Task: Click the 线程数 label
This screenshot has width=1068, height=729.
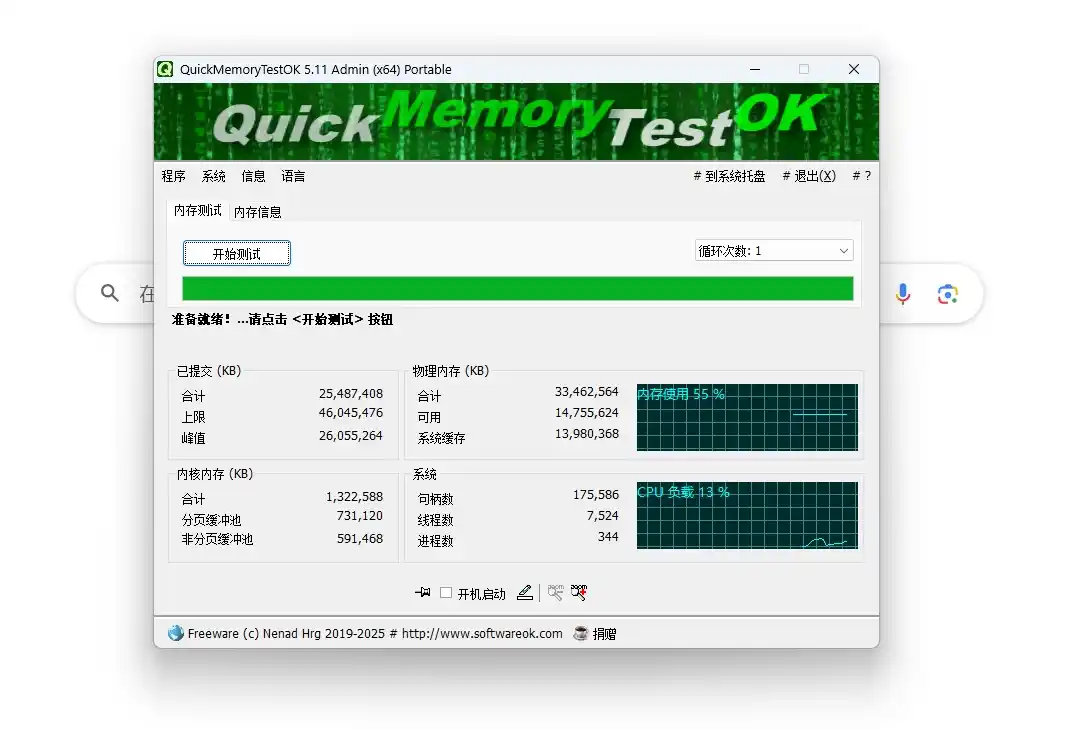Action: click(435, 520)
